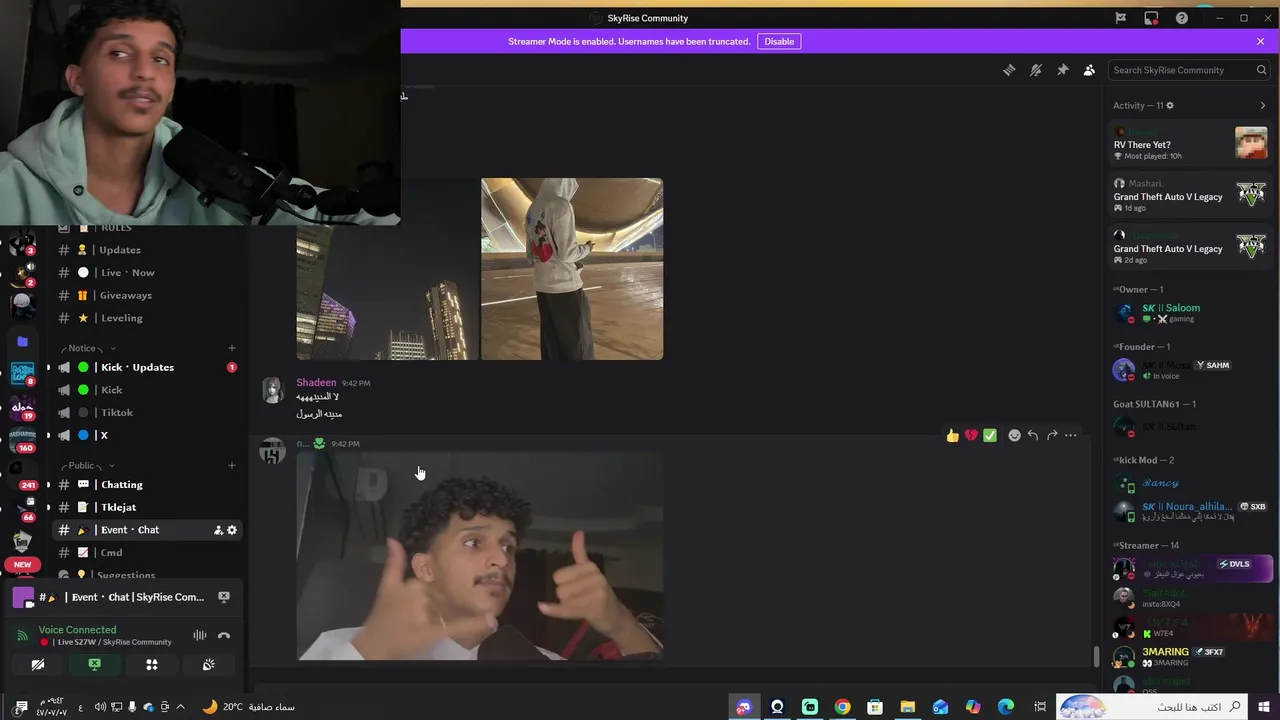This screenshot has width=1280, height=720.
Task: Open member Rancy under kick Mod
Action: pyautogui.click(x=1191, y=483)
